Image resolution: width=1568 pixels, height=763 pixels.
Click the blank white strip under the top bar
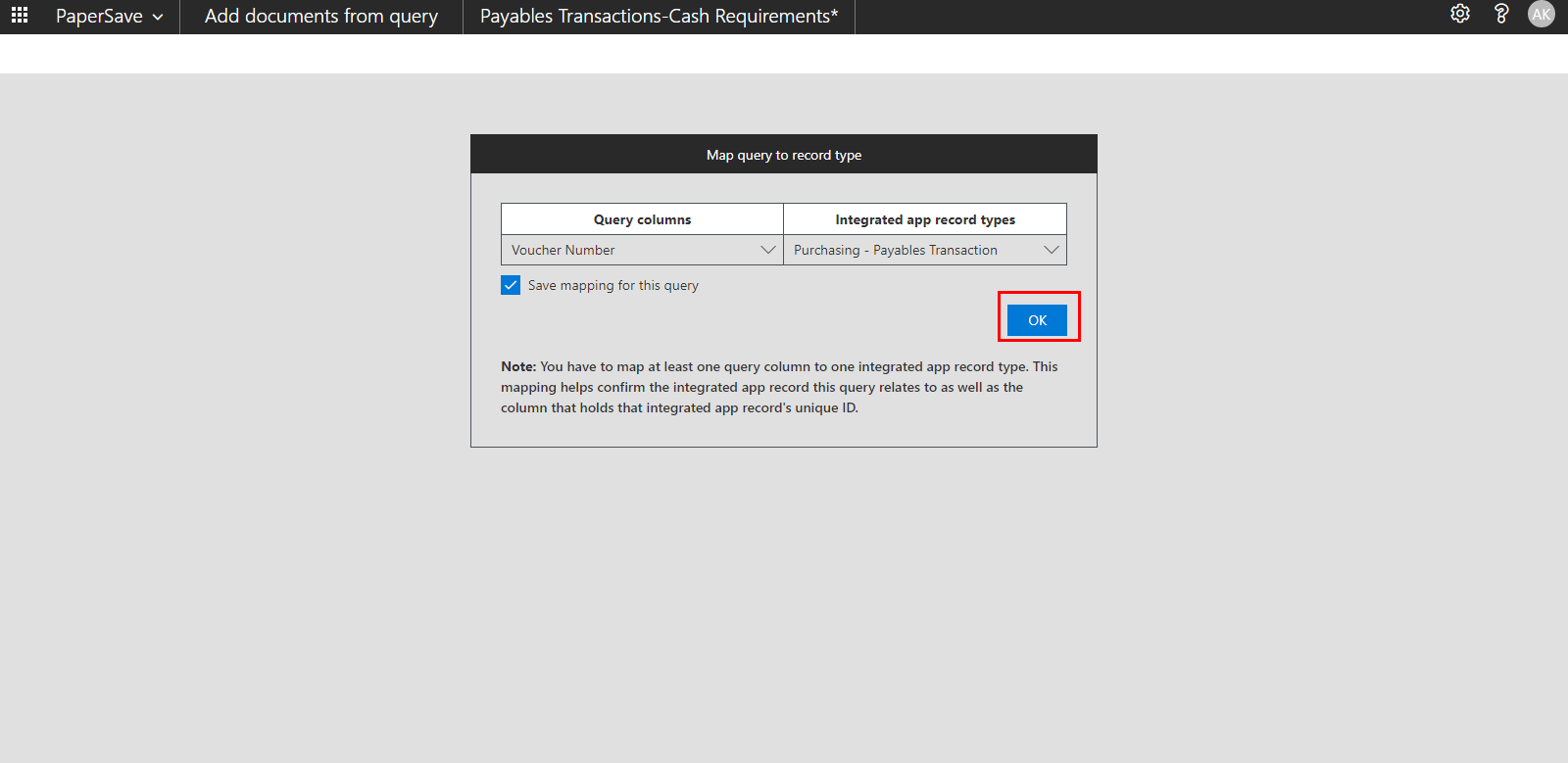click(x=784, y=54)
